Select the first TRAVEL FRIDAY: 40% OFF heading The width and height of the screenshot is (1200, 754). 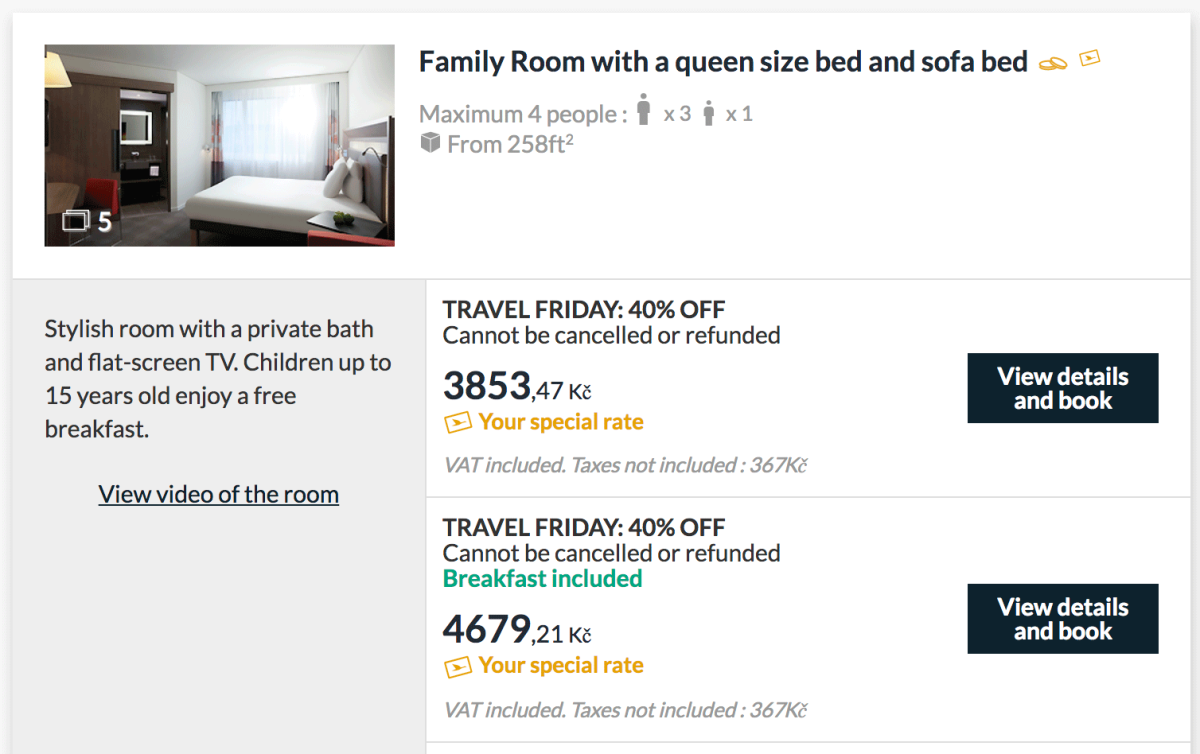point(583,310)
